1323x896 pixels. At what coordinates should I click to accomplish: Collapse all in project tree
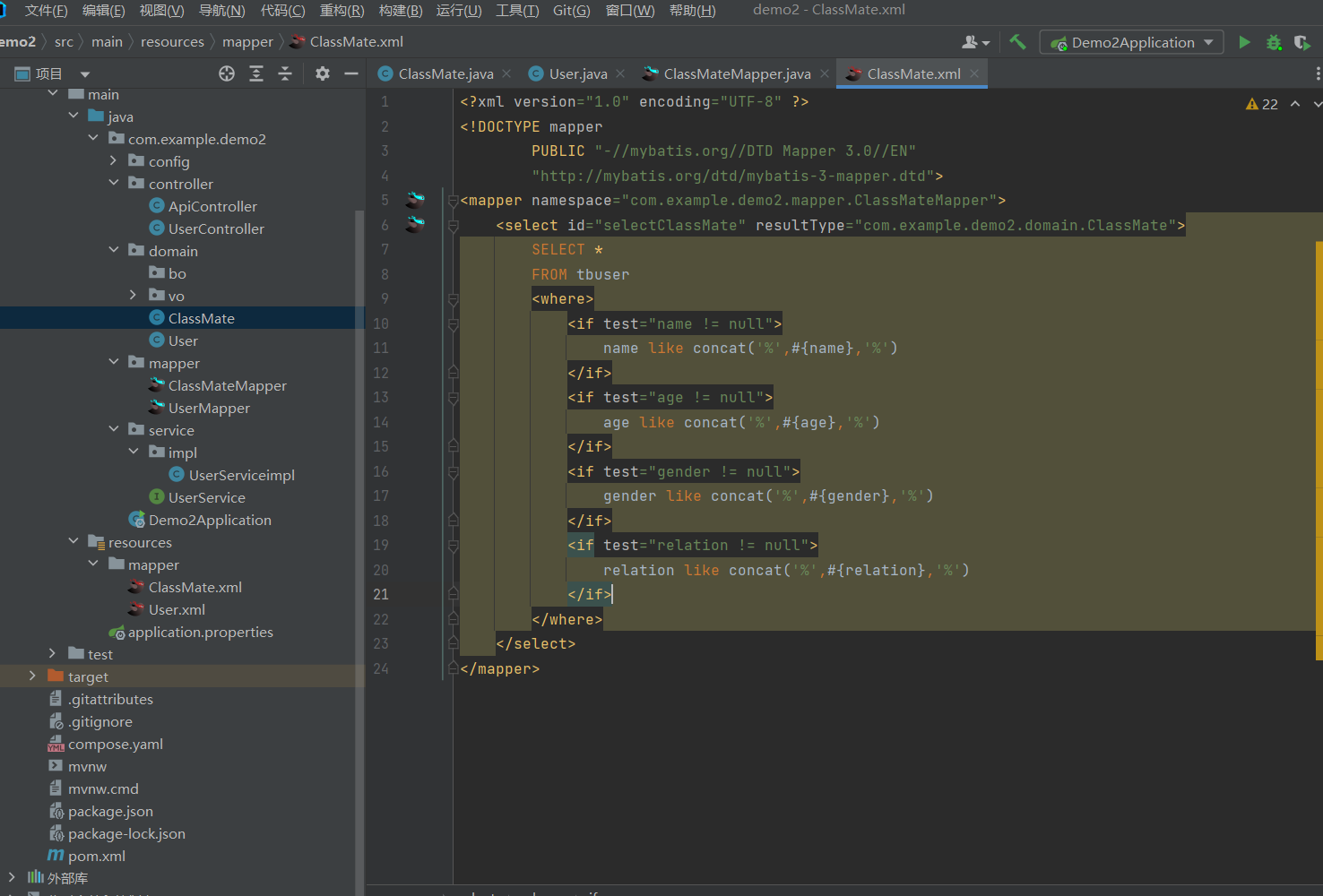pos(285,73)
